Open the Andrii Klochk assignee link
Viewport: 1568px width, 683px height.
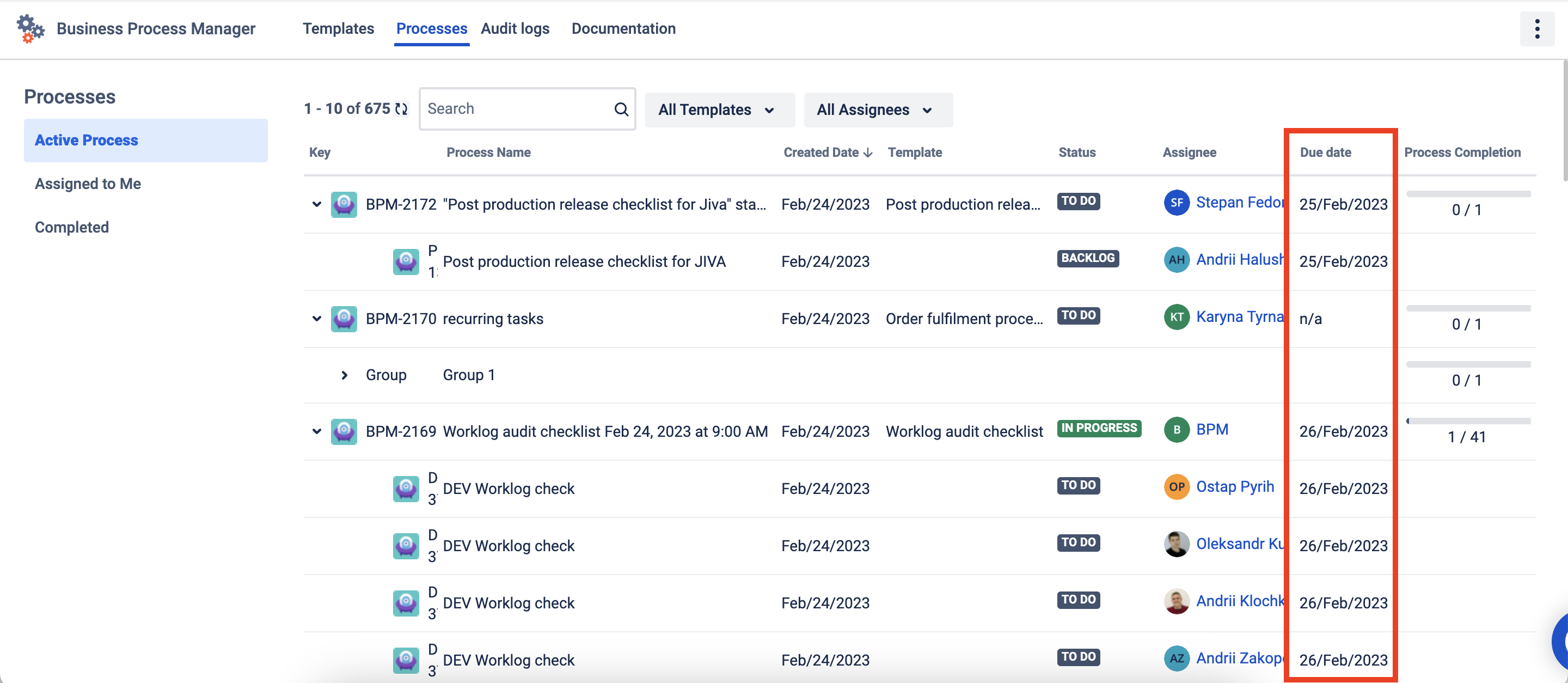(x=1239, y=601)
